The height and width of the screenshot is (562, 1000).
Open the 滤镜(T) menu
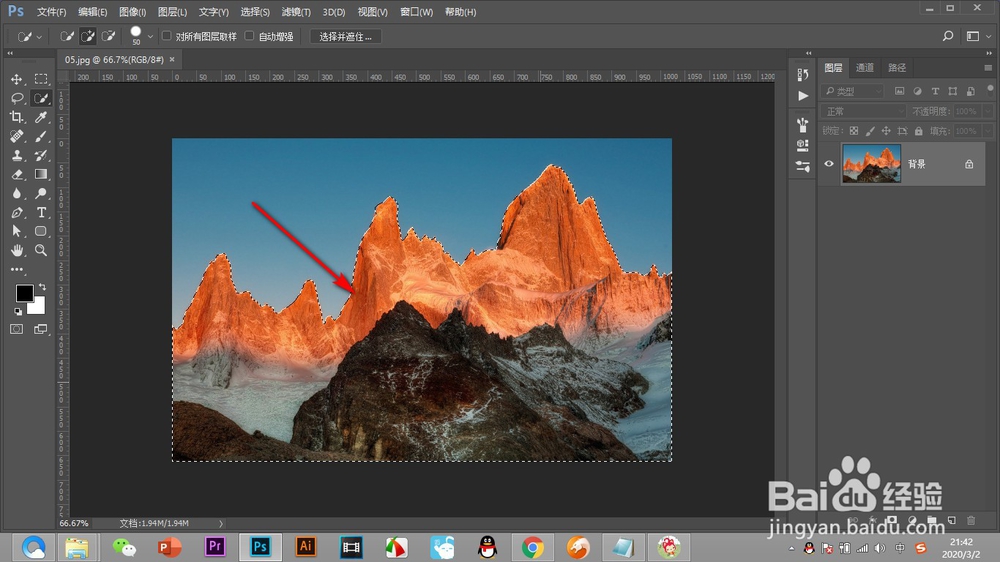[296, 12]
